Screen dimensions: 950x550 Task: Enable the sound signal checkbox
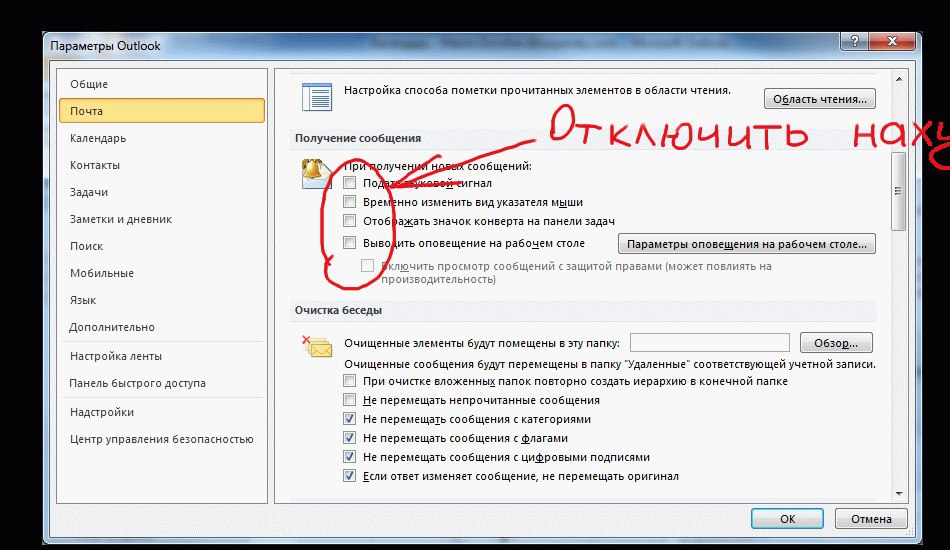pyautogui.click(x=350, y=183)
